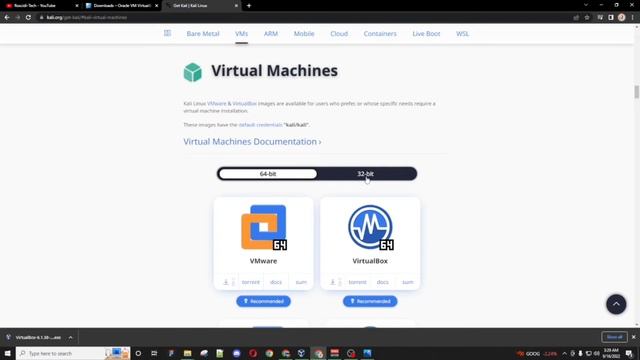Open the share page icon in address bar
640x360 pixels.
[x=576, y=18]
